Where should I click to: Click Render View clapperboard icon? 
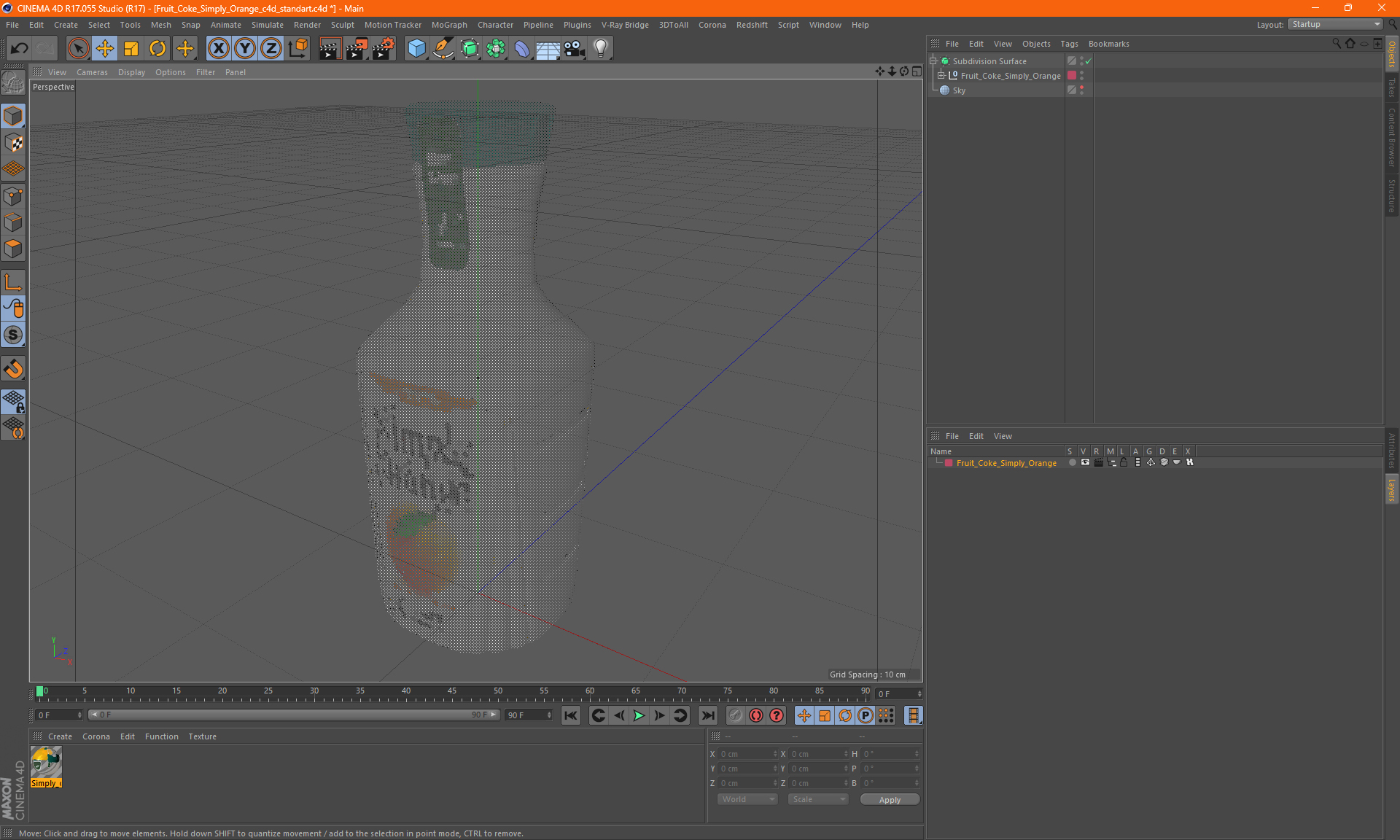tap(330, 49)
